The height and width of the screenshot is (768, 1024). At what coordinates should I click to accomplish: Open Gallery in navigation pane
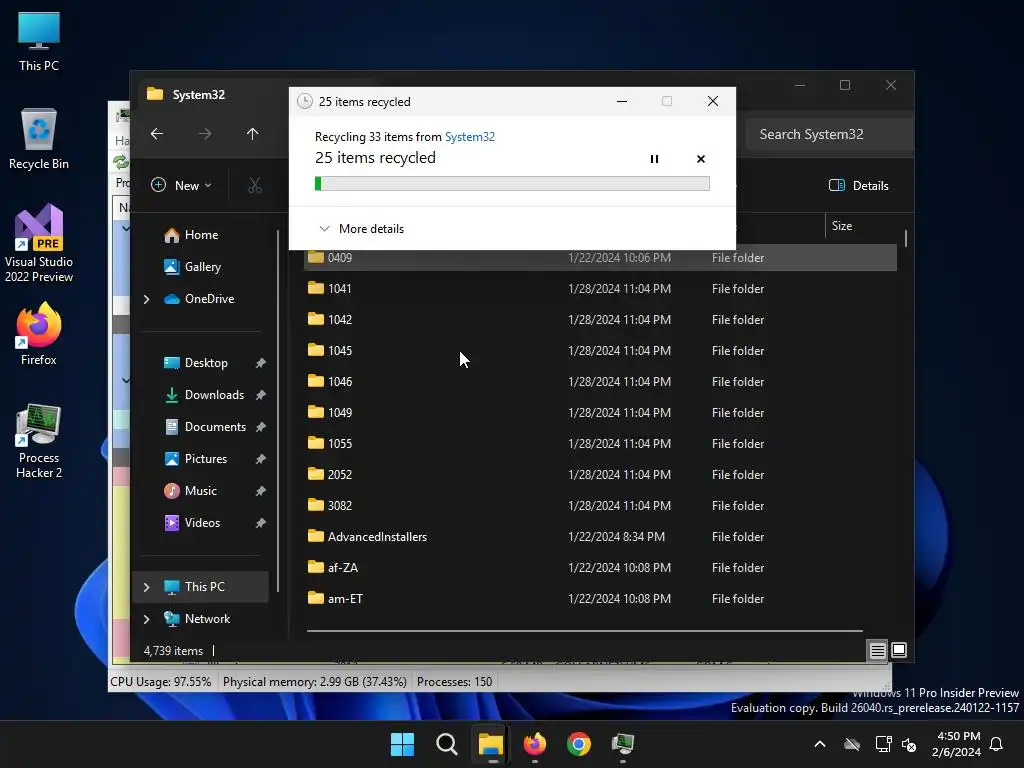(192, 267)
